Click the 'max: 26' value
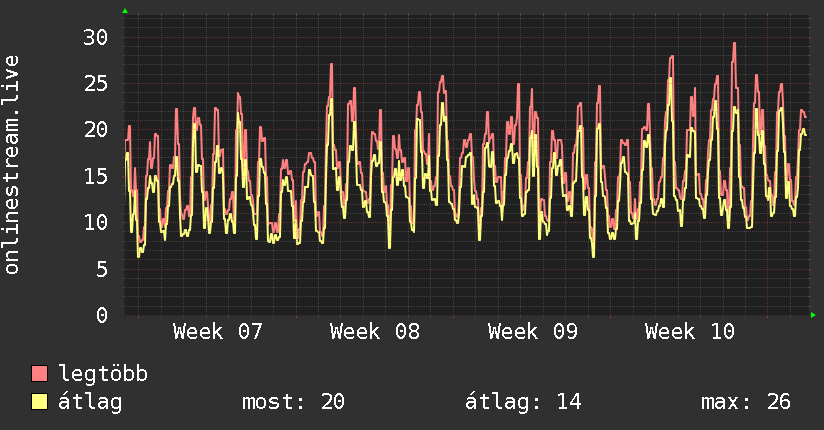This screenshot has height=430, width=824. (746, 402)
